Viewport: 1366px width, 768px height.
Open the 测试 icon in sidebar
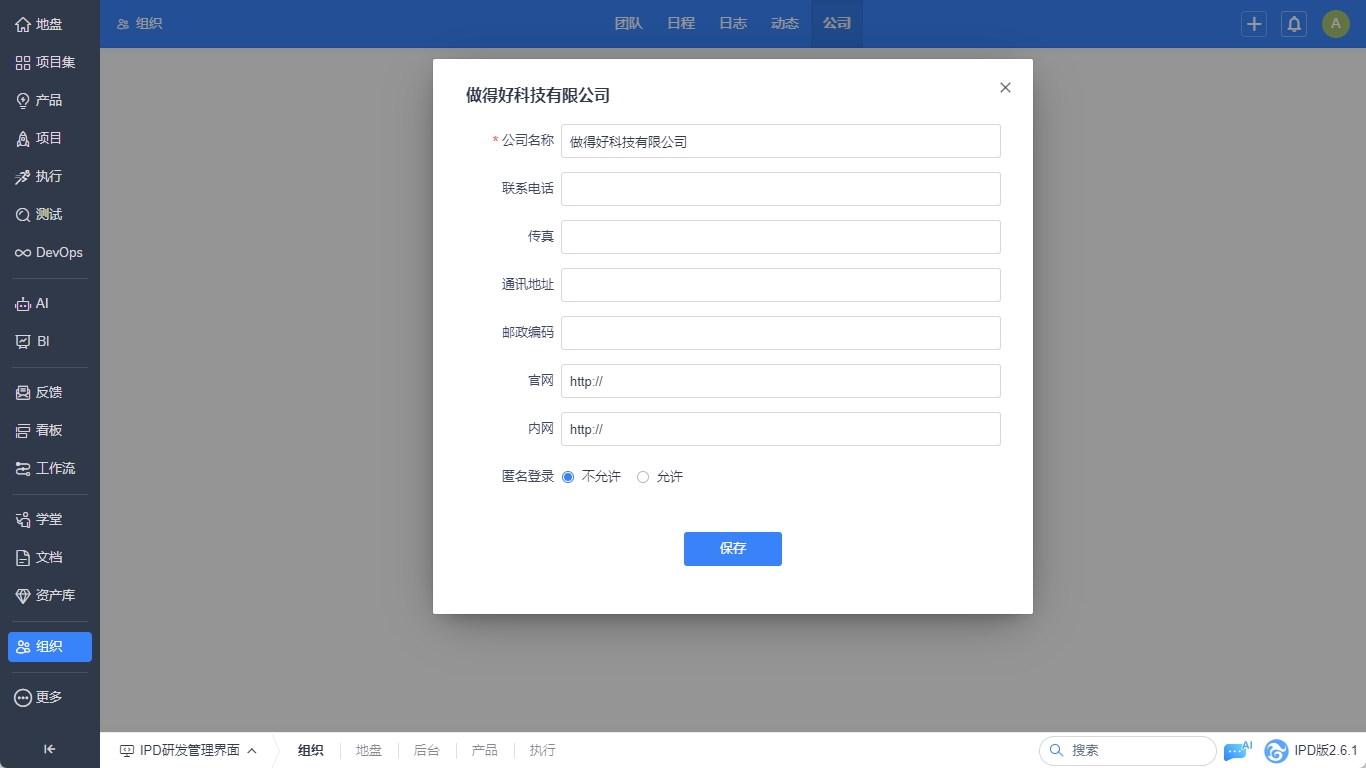pyautogui.click(x=23, y=214)
